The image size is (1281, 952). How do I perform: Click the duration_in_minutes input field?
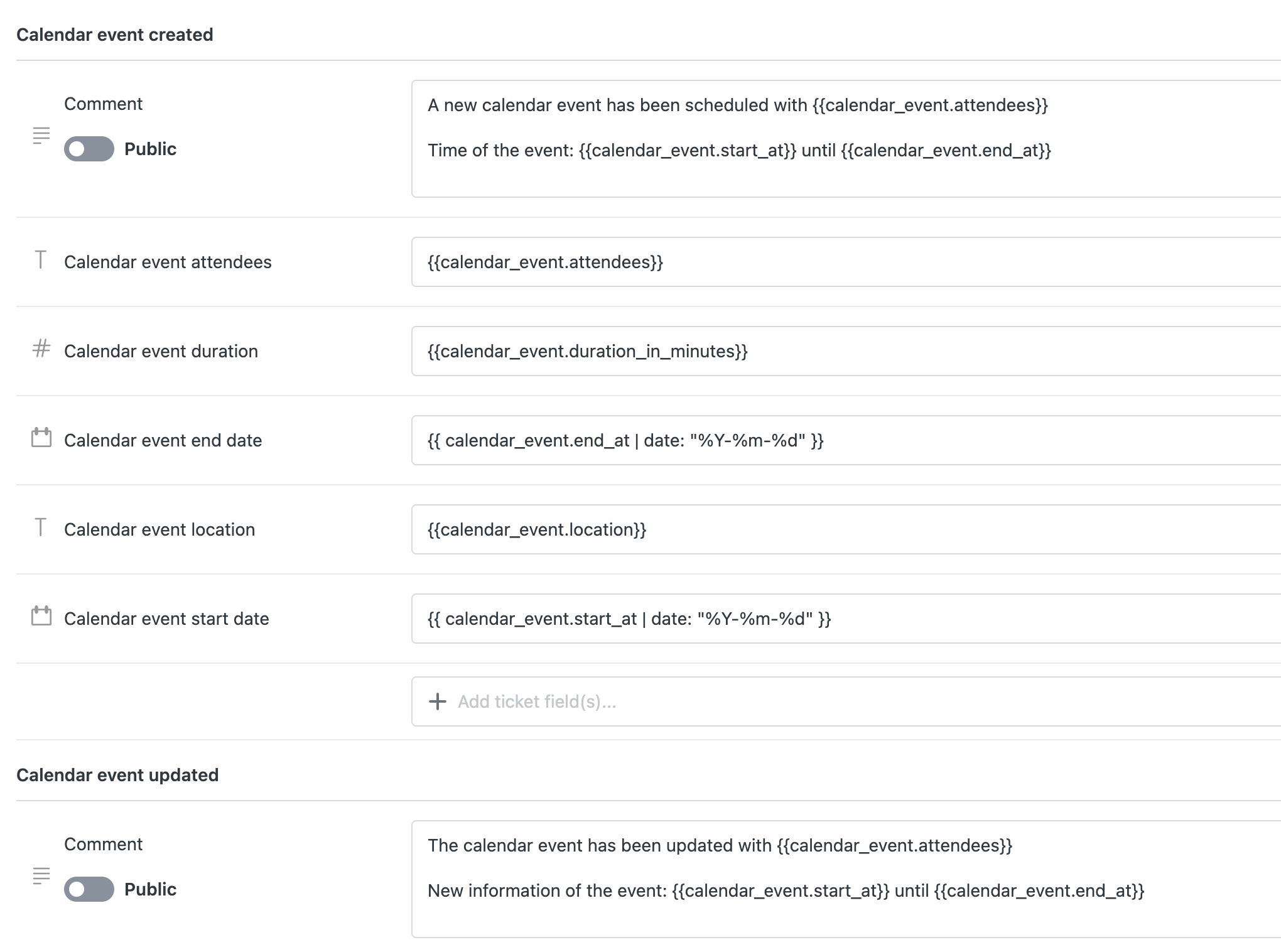click(x=846, y=351)
